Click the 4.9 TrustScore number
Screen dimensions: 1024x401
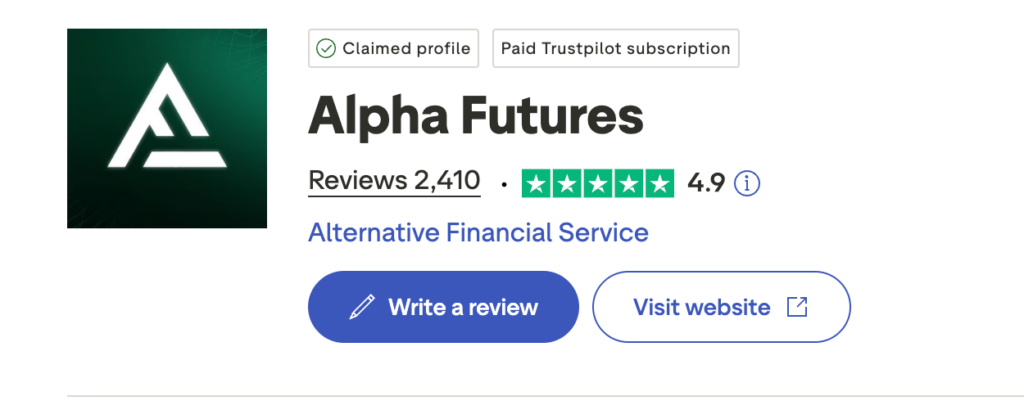(705, 183)
